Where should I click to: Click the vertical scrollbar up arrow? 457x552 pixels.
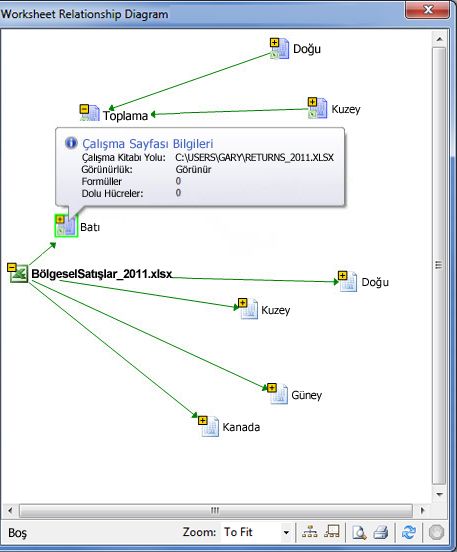439,39
